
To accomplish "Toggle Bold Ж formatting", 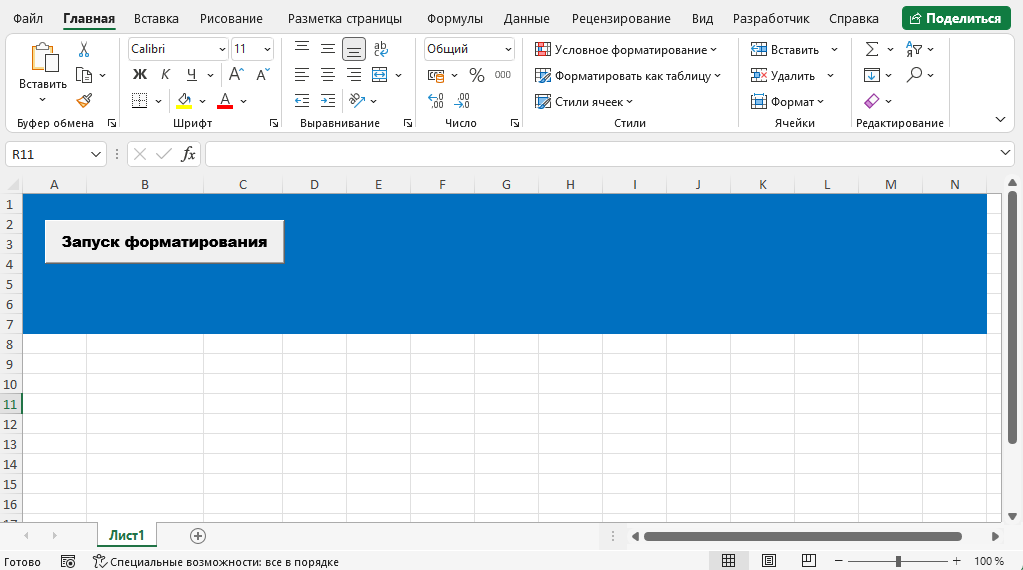I will point(140,74).
